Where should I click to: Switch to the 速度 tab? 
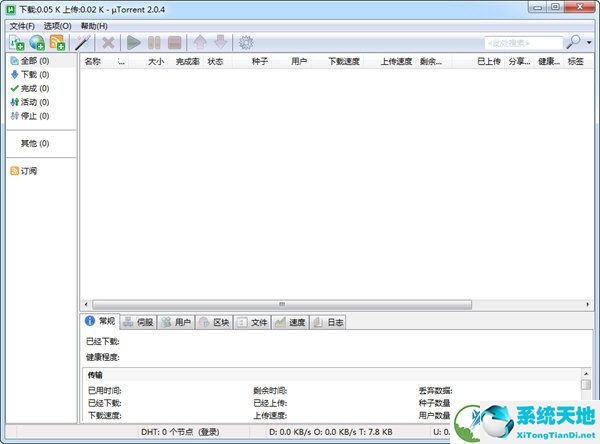(290, 323)
